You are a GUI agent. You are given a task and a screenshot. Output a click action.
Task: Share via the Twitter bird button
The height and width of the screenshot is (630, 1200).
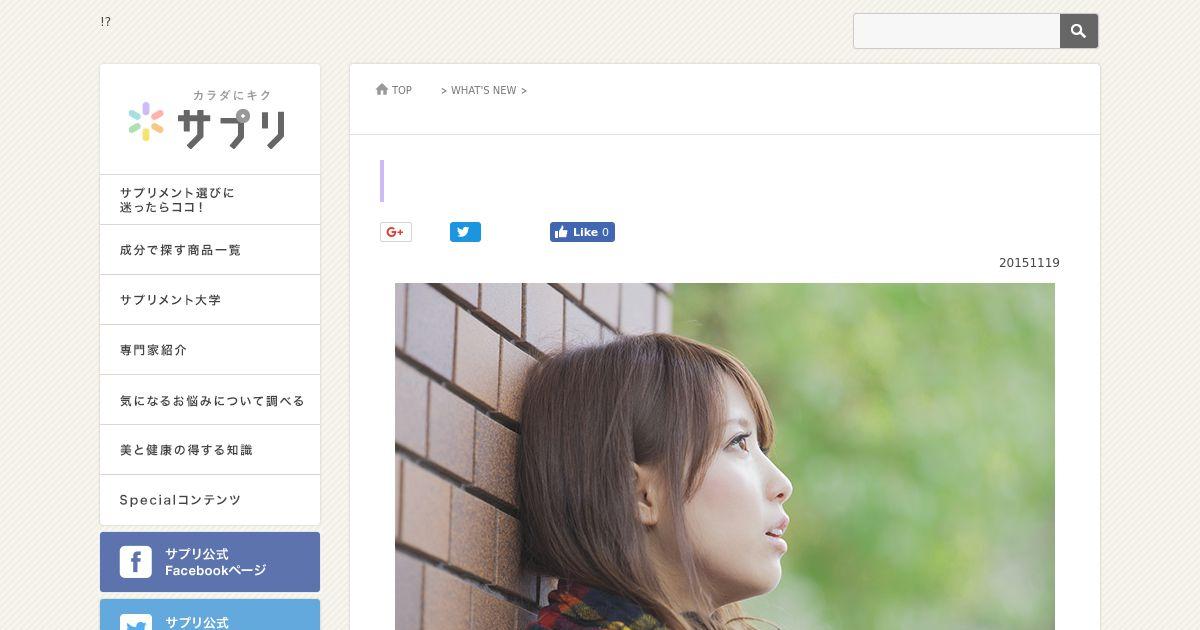pos(465,232)
